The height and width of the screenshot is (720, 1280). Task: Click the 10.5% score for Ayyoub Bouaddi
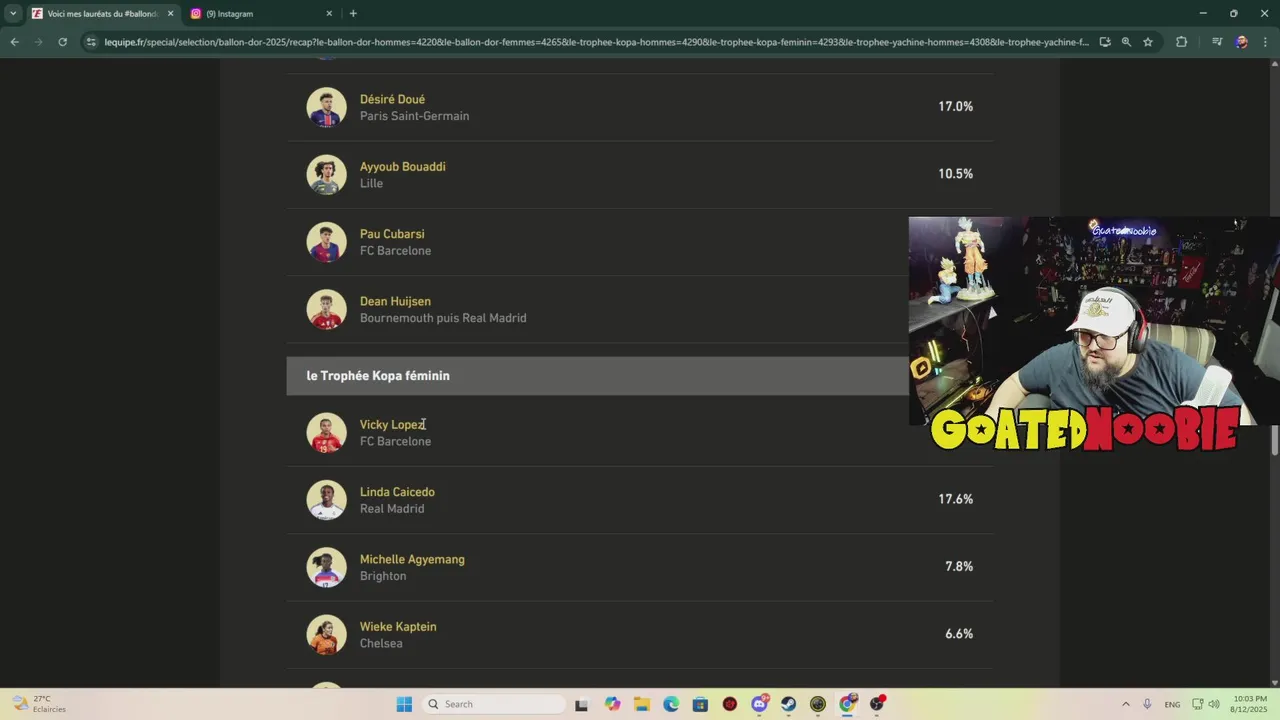(x=955, y=173)
